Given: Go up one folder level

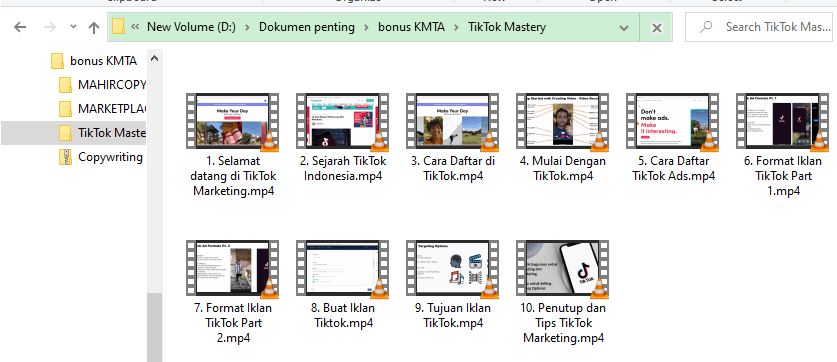Looking at the screenshot, I should click(94, 27).
